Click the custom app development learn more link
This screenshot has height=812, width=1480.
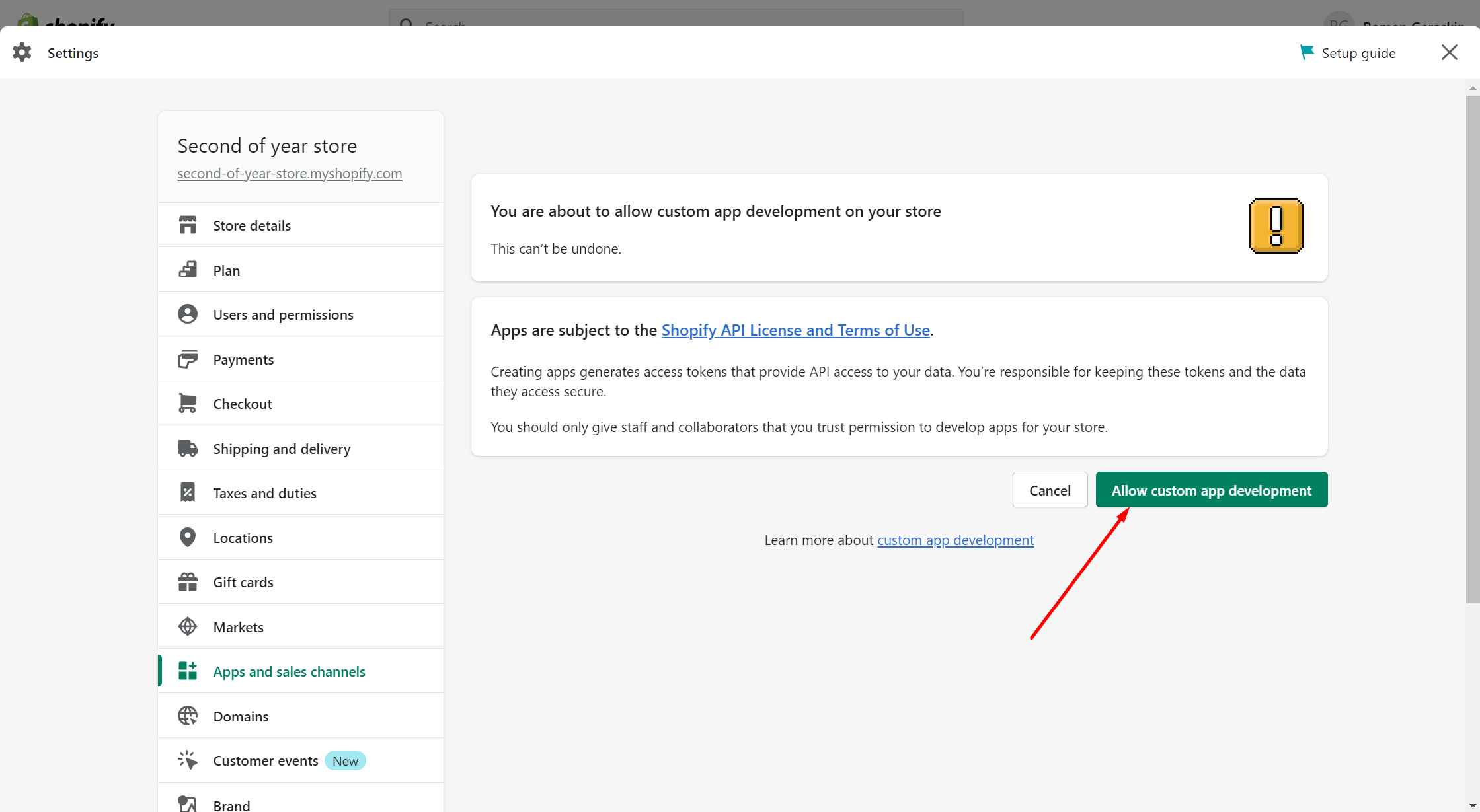tap(955, 539)
